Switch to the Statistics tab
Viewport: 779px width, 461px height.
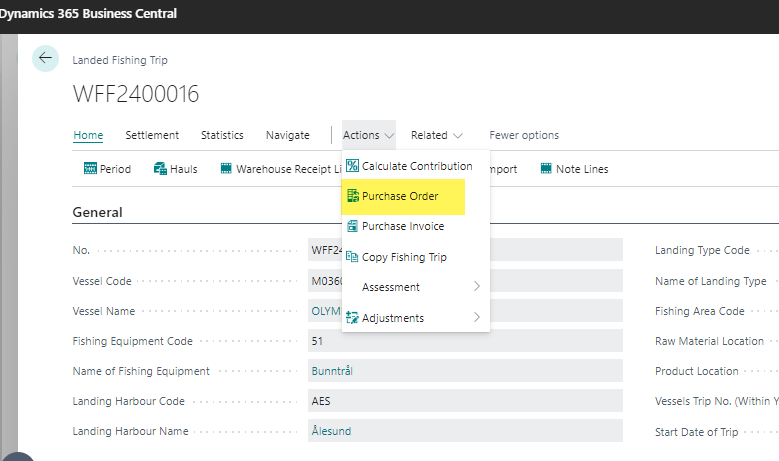[x=222, y=135]
